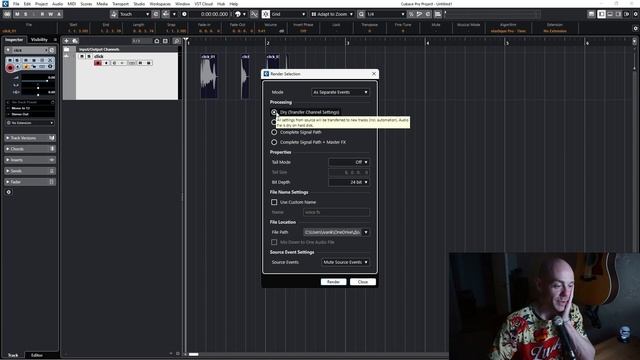This screenshot has height=360, width=640.
Task: Click the track list home icon
Action: (x=157, y=41)
